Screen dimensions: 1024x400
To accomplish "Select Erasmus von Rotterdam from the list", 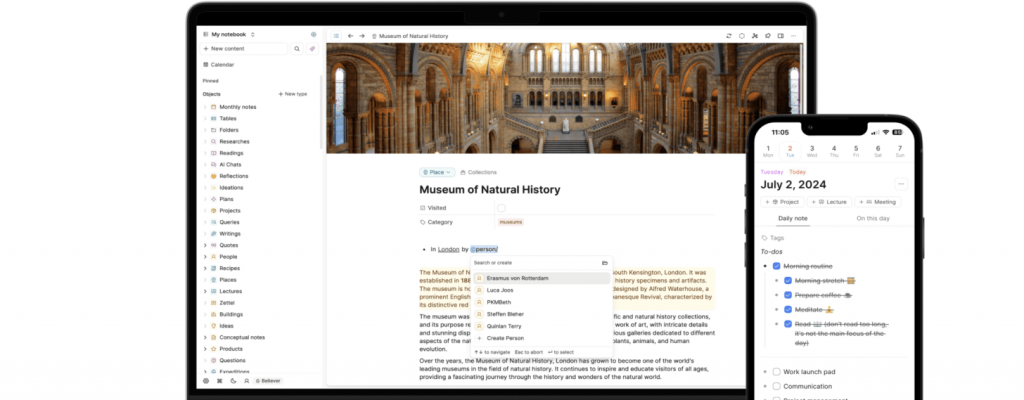I will coord(516,278).
